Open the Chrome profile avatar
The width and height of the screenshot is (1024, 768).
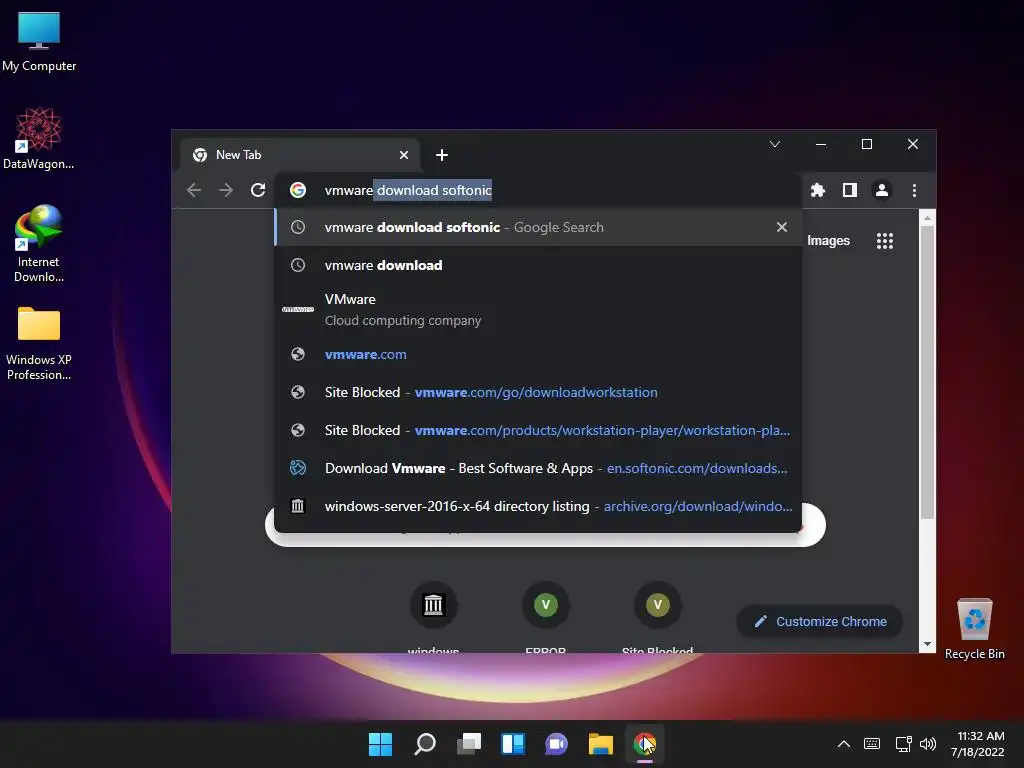(x=882, y=190)
